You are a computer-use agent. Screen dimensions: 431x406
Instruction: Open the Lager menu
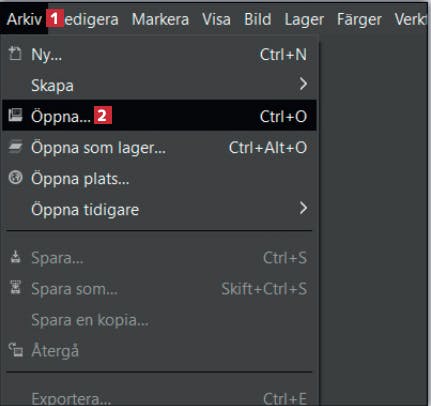[x=304, y=20]
